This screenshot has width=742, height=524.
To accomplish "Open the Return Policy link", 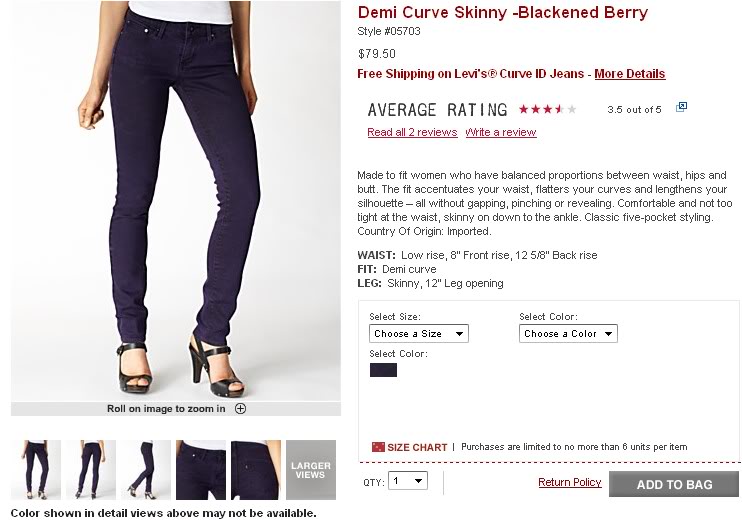I will 569,483.
